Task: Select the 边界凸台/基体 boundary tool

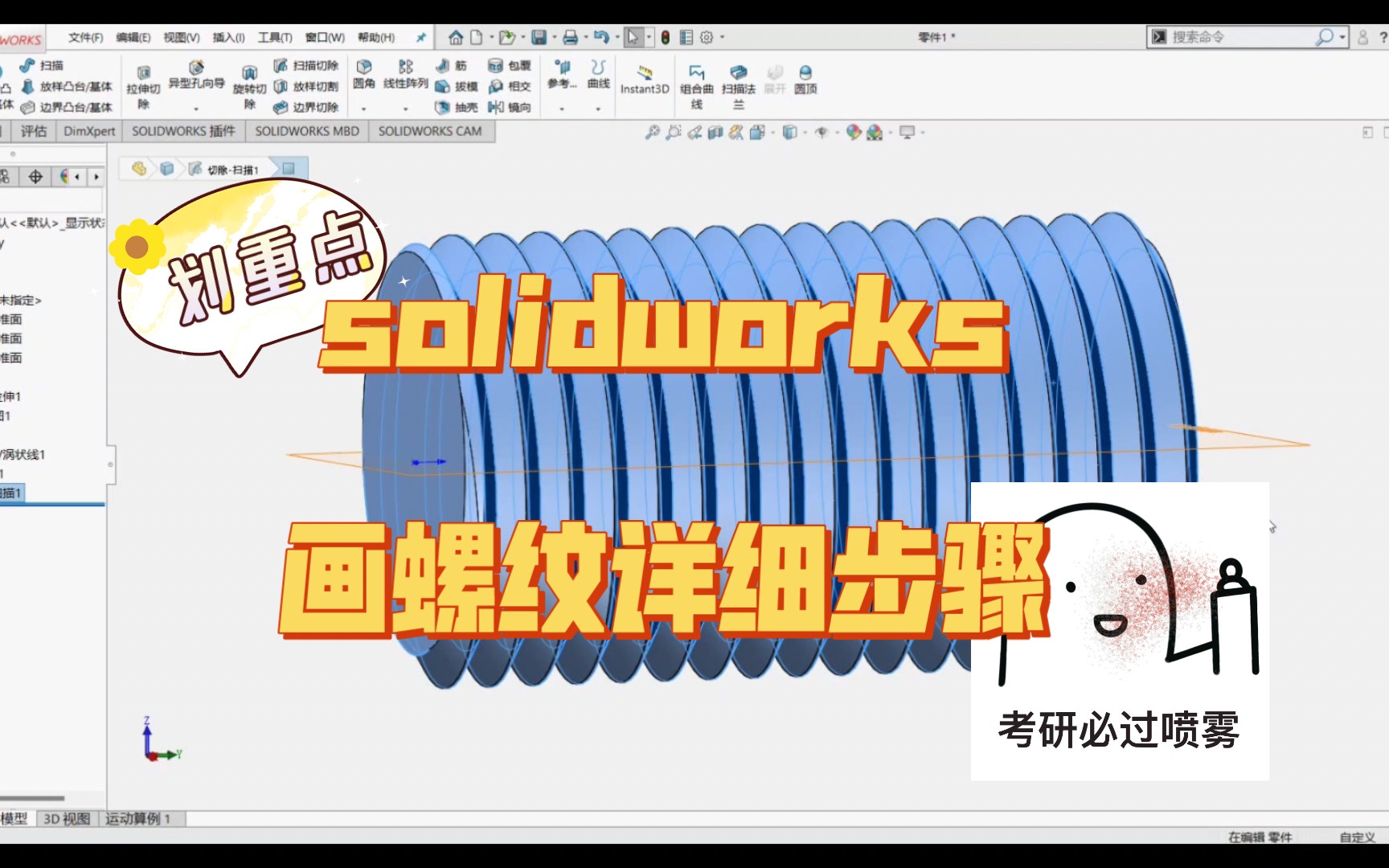Action: (67, 107)
